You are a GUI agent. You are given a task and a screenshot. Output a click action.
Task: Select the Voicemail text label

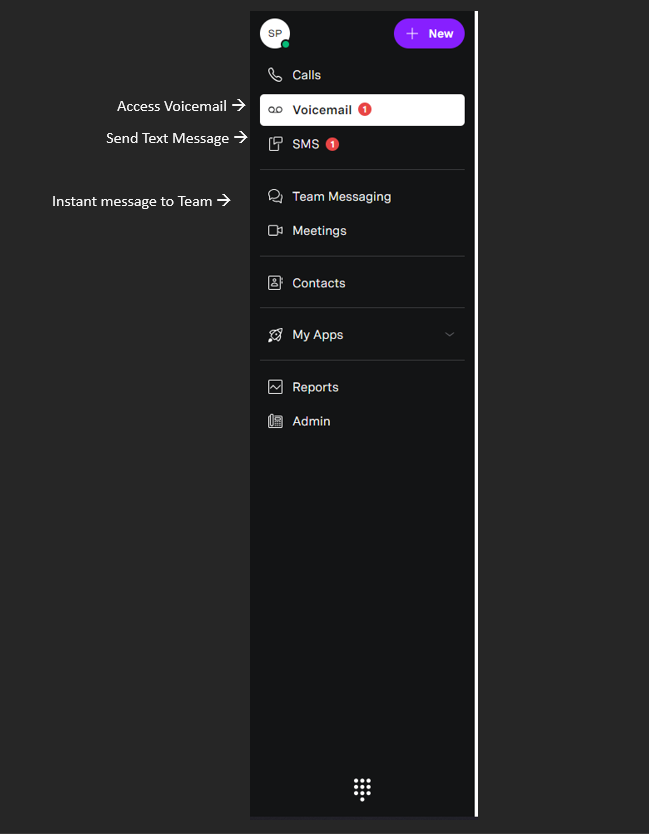point(322,110)
